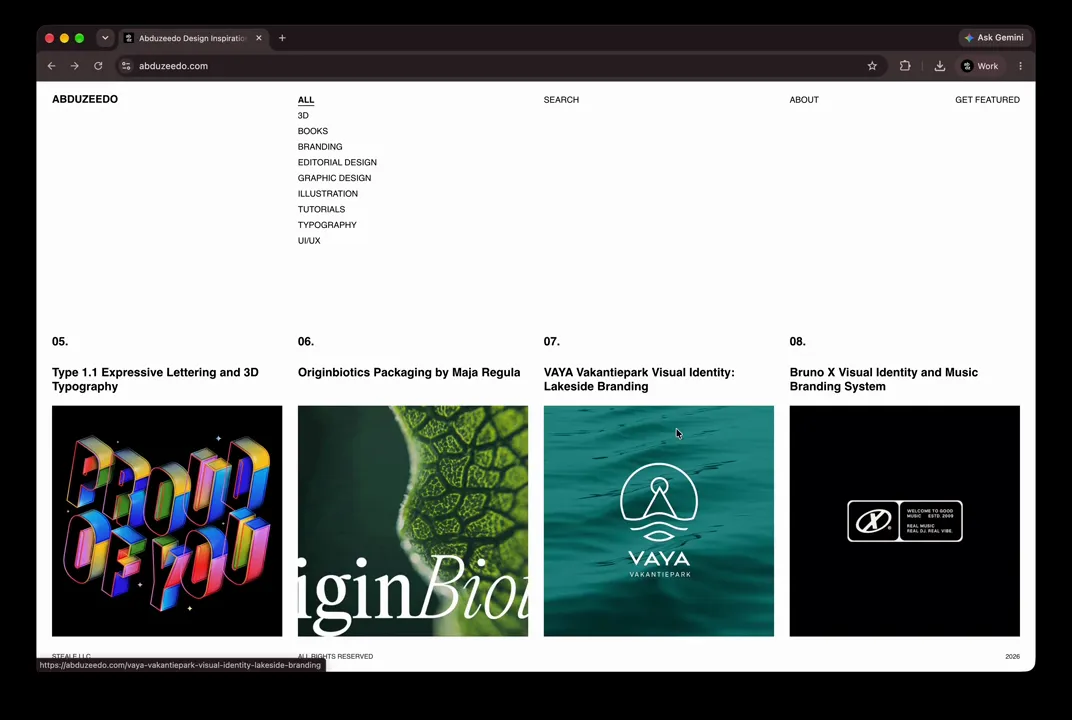Screen dimensions: 1072x720
Task: Click the VAYA Vakantiepark teal thumbnail
Action: coord(659,521)
